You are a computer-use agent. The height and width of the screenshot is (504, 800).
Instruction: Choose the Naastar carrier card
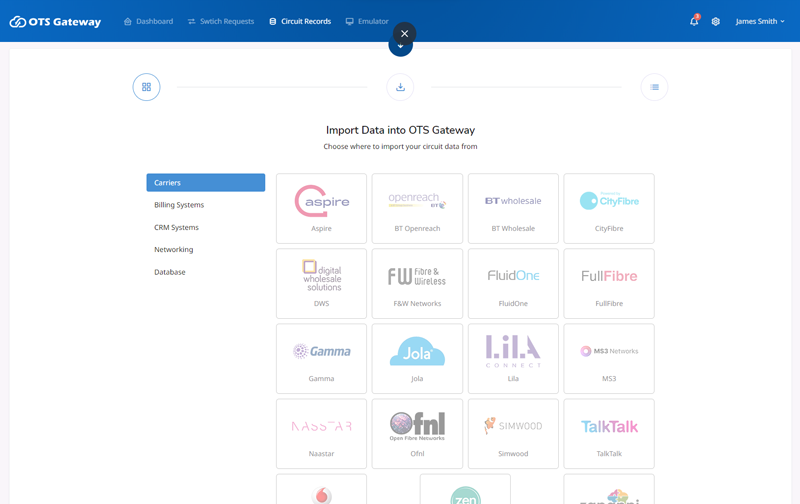[x=321, y=434]
